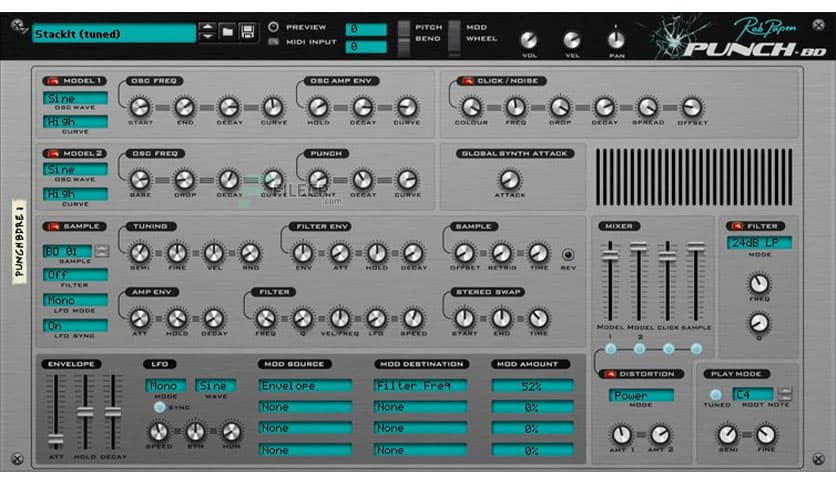Enable the Model 2 power button
Screen dimensions: 836x484
pyautogui.click(x=53, y=154)
